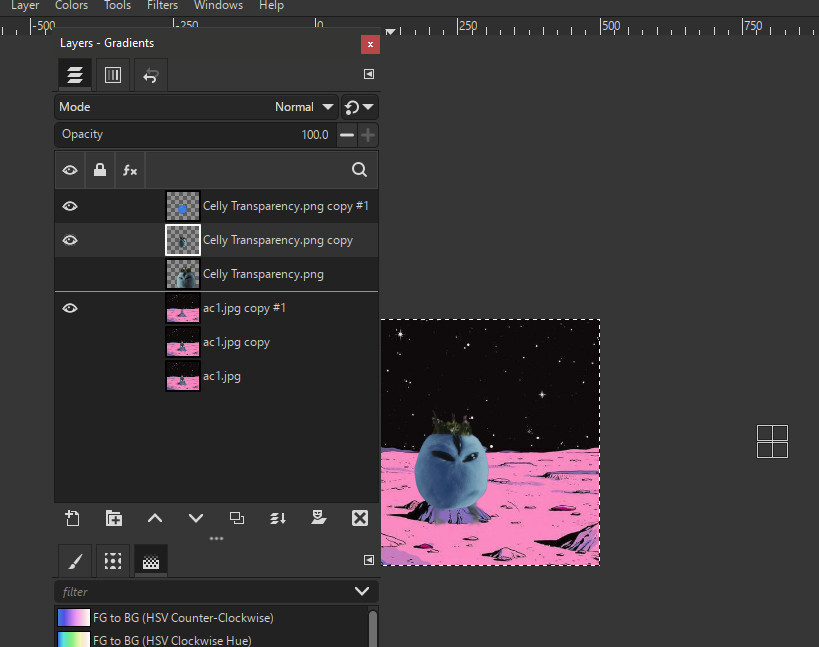Select the ac1.jpg copy layer name
The width and height of the screenshot is (819, 647).
point(237,342)
